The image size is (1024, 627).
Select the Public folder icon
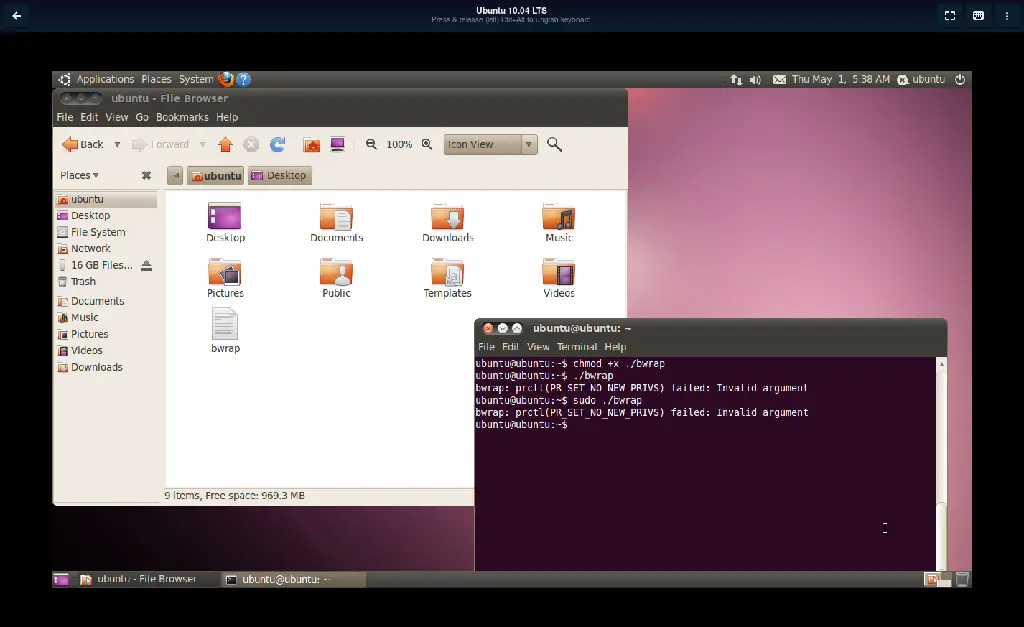tap(336, 272)
